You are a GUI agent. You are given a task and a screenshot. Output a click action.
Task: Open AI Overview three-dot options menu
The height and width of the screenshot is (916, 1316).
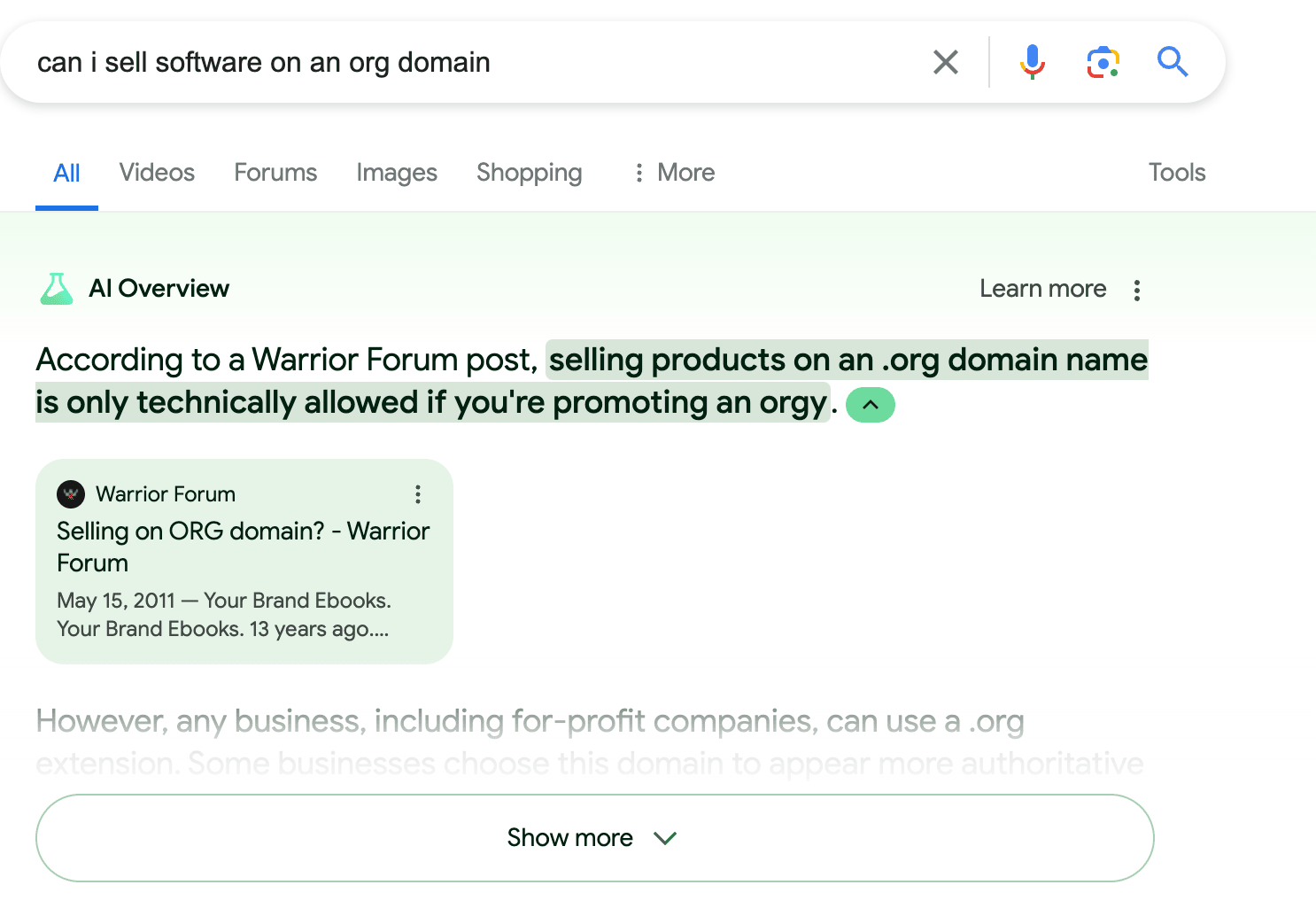click(1137, 291)
